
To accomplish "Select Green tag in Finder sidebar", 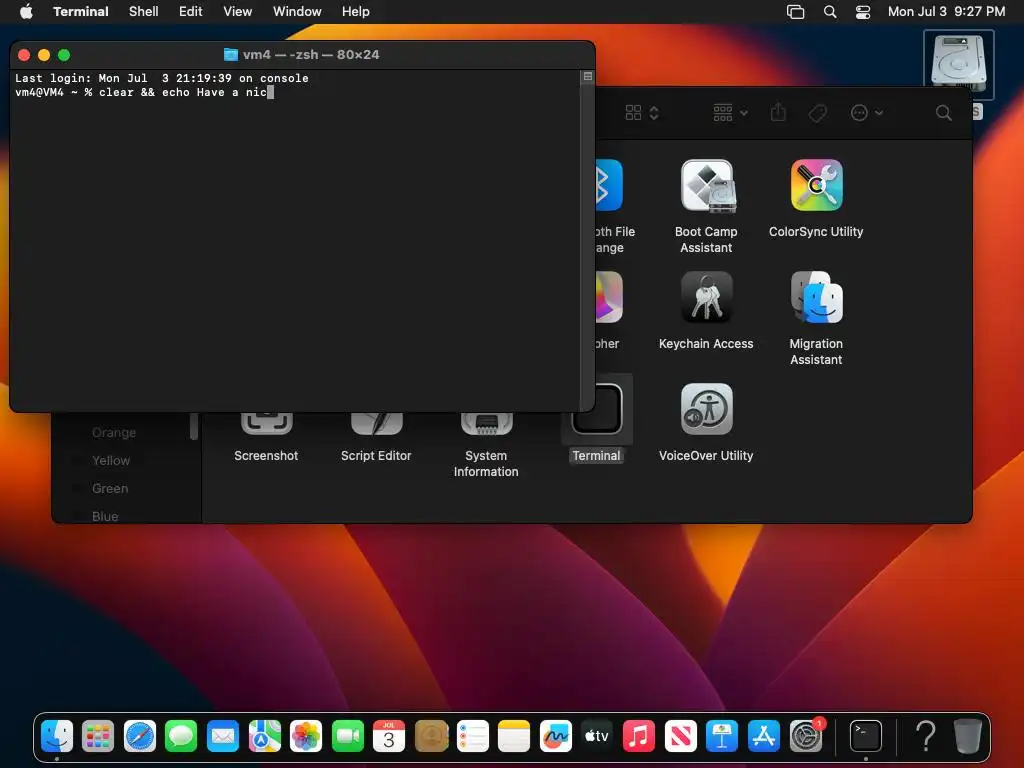I will (110, 488).
